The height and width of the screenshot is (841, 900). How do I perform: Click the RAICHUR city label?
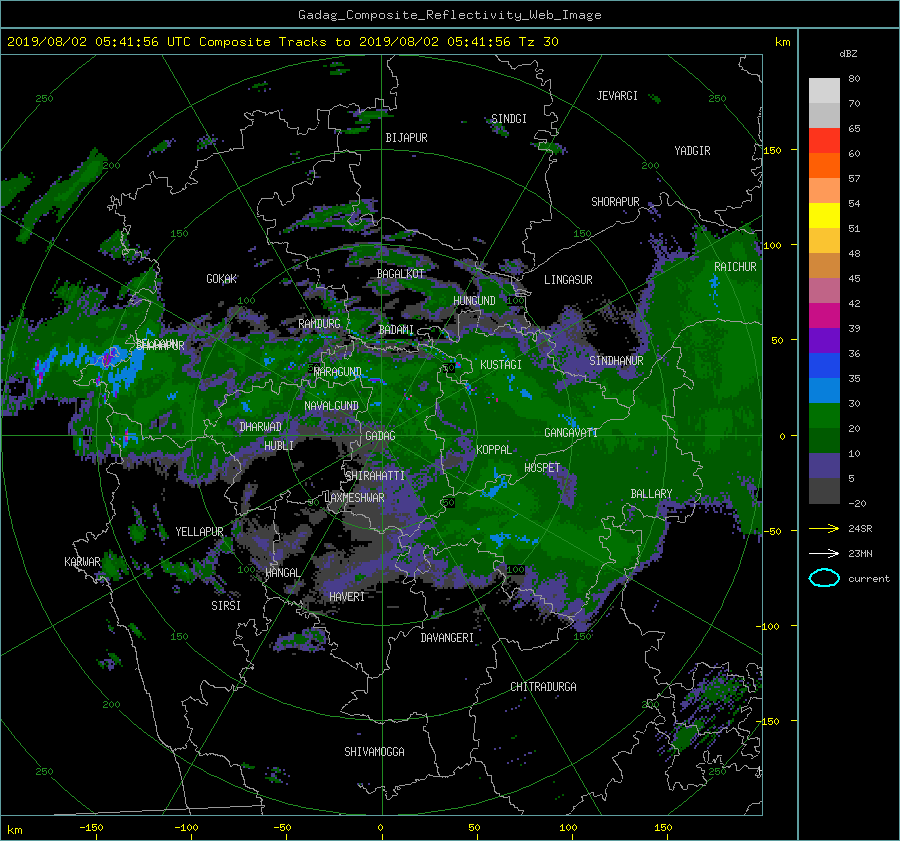tap(735, 267)
